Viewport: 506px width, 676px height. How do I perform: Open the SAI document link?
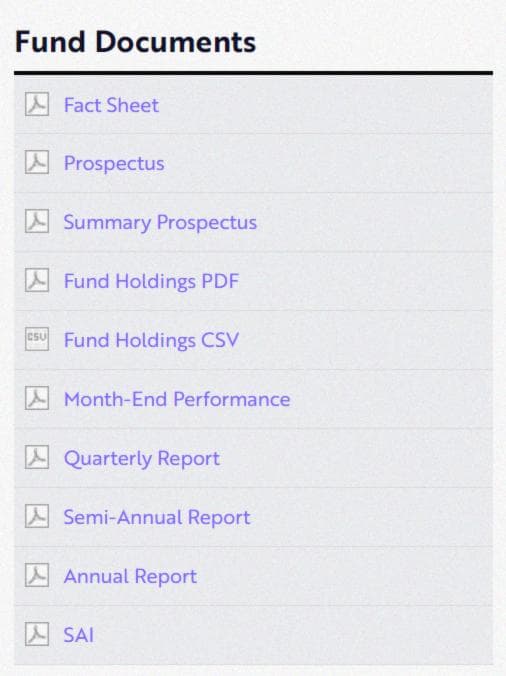pyautogui.click(x=78, y=635)
